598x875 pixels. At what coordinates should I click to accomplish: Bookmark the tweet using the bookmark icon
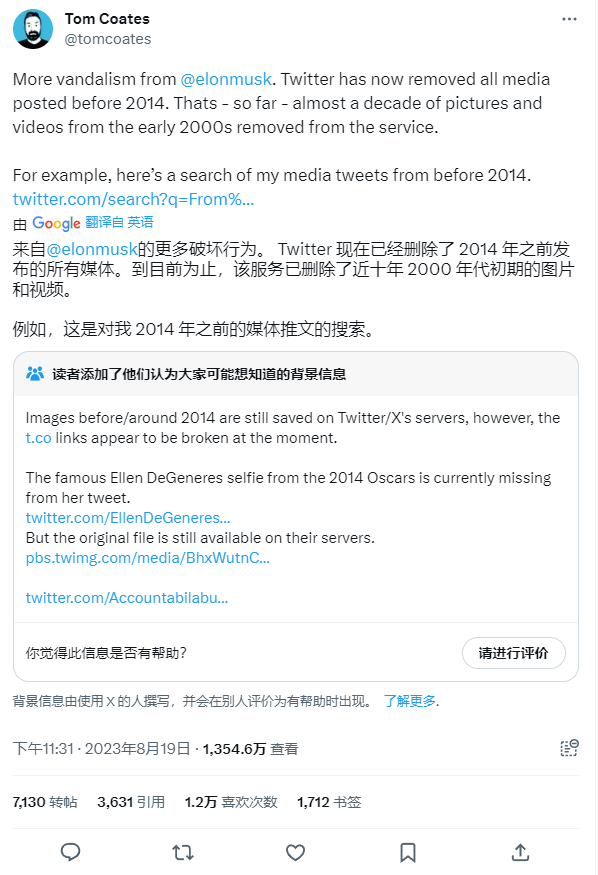408,852
